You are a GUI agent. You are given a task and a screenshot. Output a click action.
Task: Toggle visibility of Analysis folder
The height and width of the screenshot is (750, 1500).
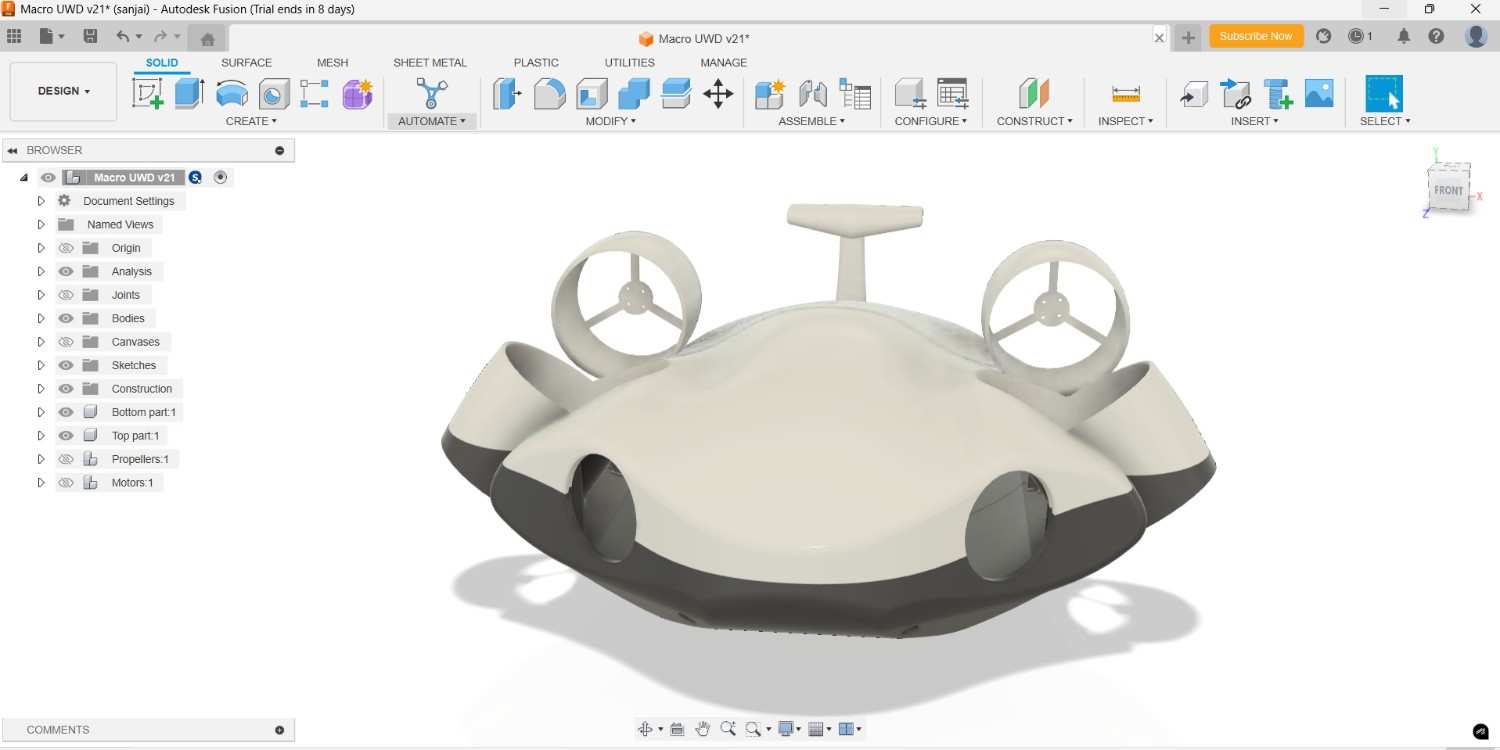(x=66, y=271)
